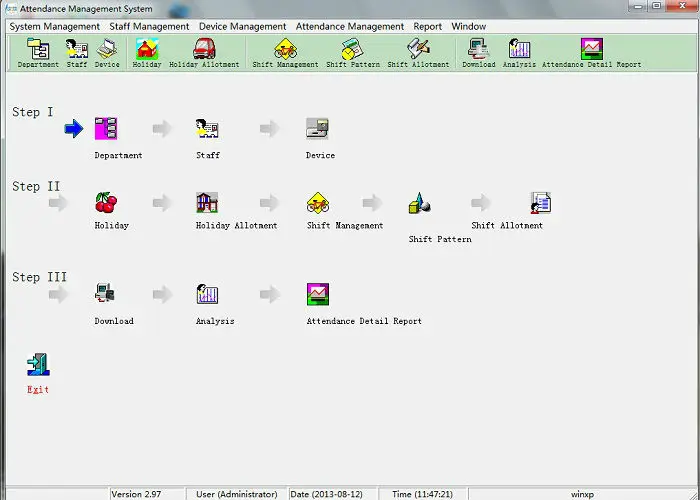Open Attendance Detail Report icon in Step III
This screenshot has width=700, height=500.
point(318,294)
